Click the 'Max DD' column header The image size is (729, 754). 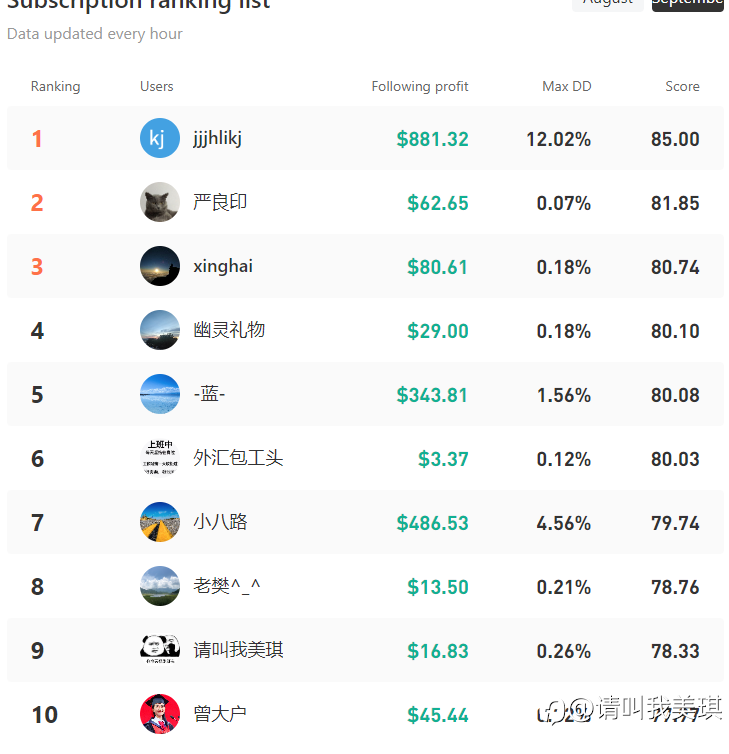tap(567, 87)
